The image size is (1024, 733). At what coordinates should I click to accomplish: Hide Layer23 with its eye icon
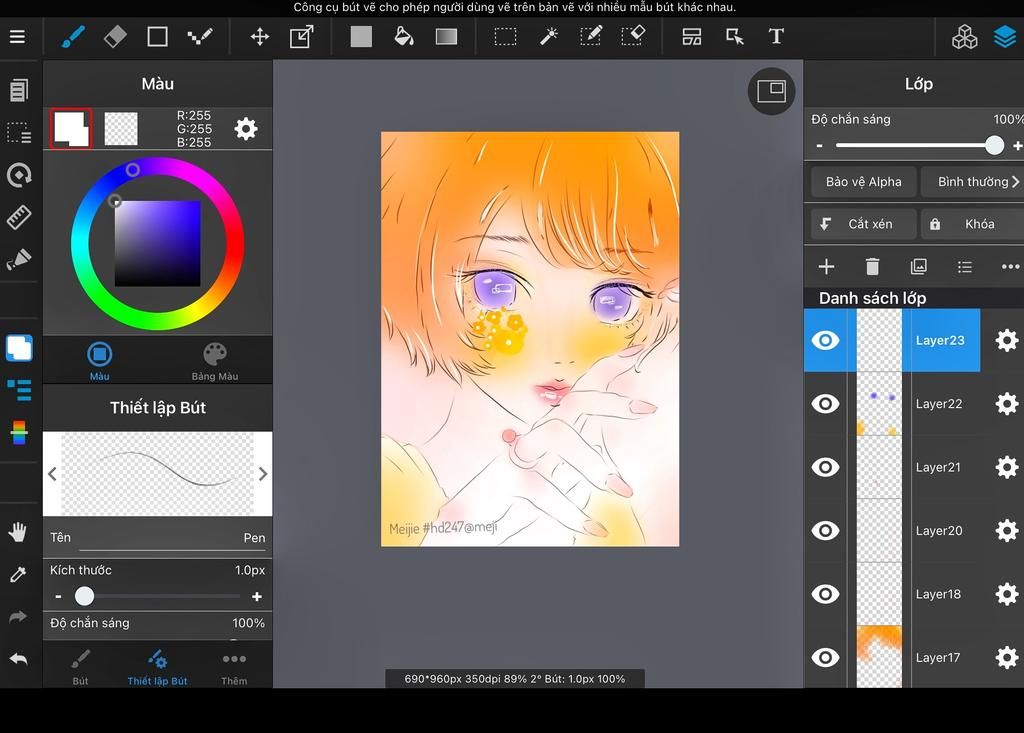coord(825,340)
